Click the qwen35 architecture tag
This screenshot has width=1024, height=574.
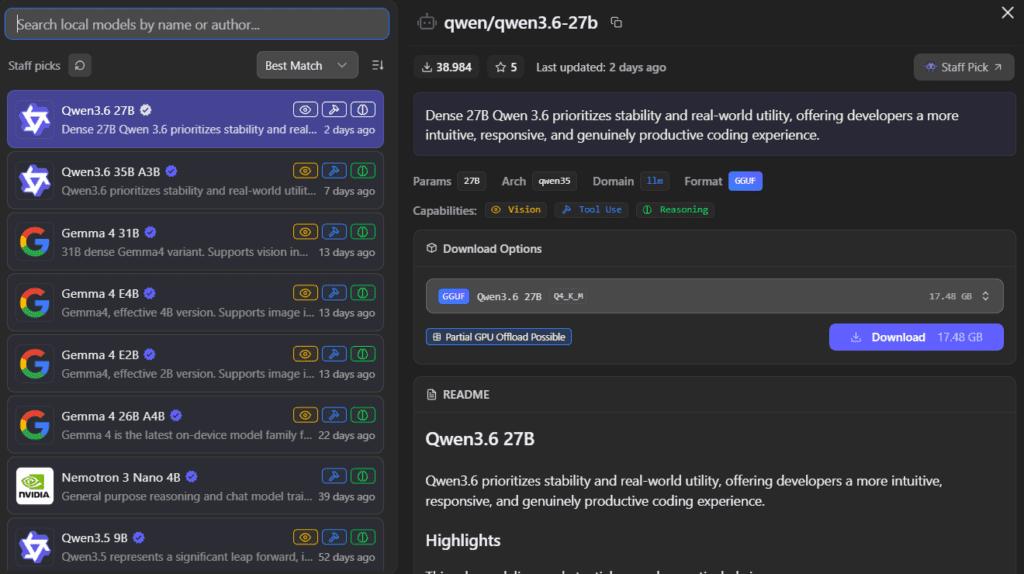pos(554,181)
